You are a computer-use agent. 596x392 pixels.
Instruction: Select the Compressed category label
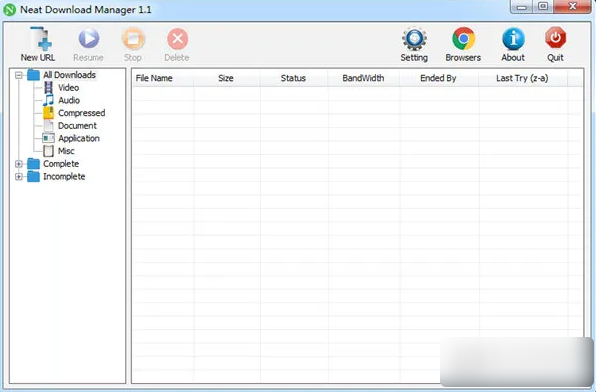[x=81, y=113]
